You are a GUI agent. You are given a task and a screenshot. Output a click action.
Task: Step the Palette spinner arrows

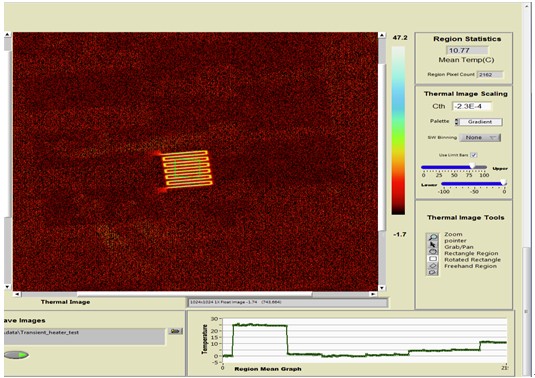(457, 122)
